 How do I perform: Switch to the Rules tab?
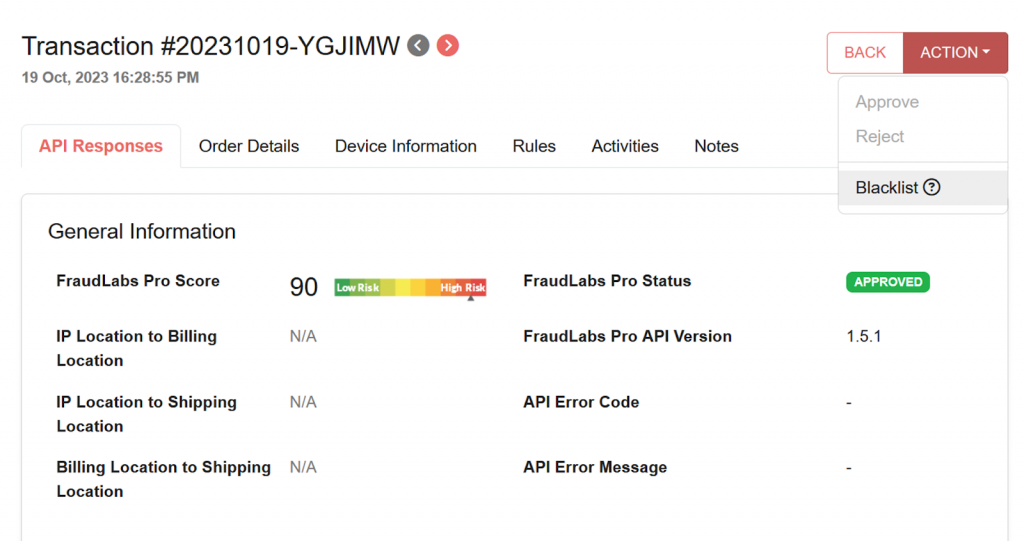534,146
